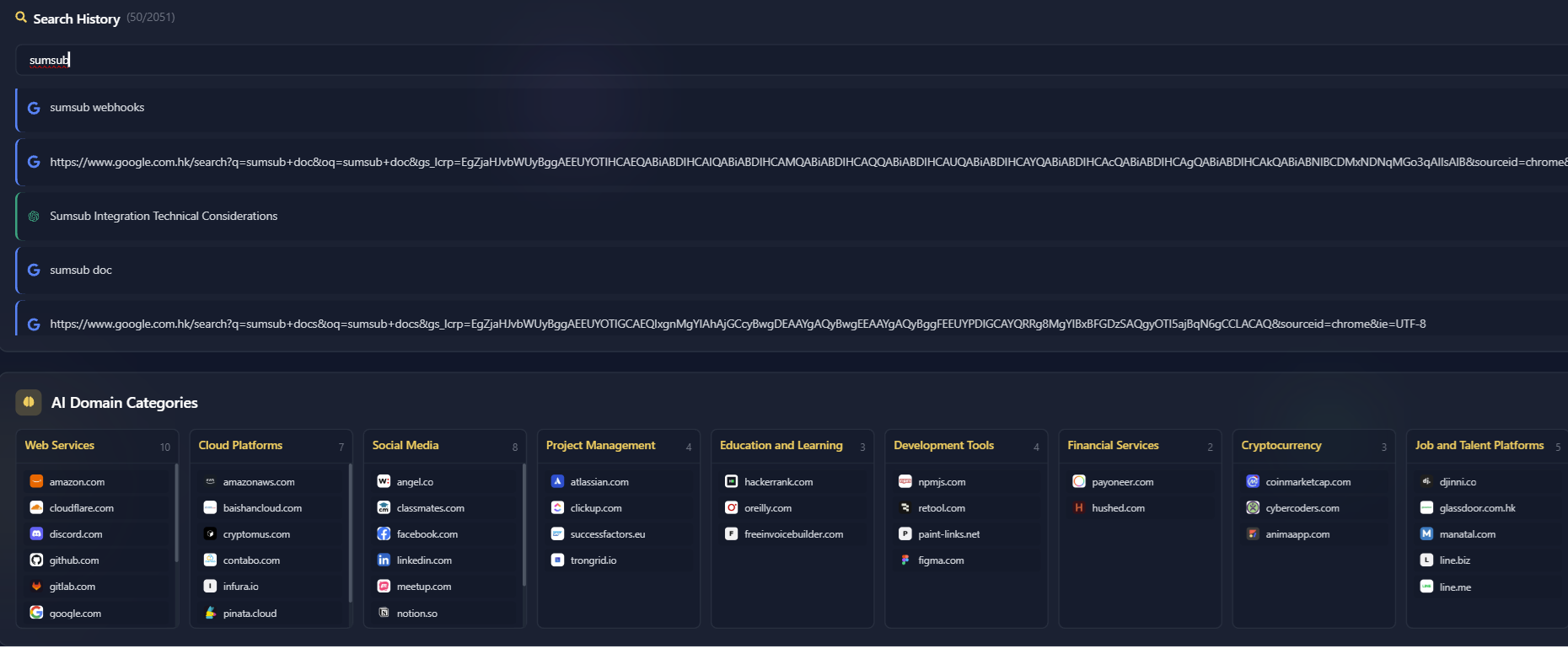Click the sumsub search input field

792,60
